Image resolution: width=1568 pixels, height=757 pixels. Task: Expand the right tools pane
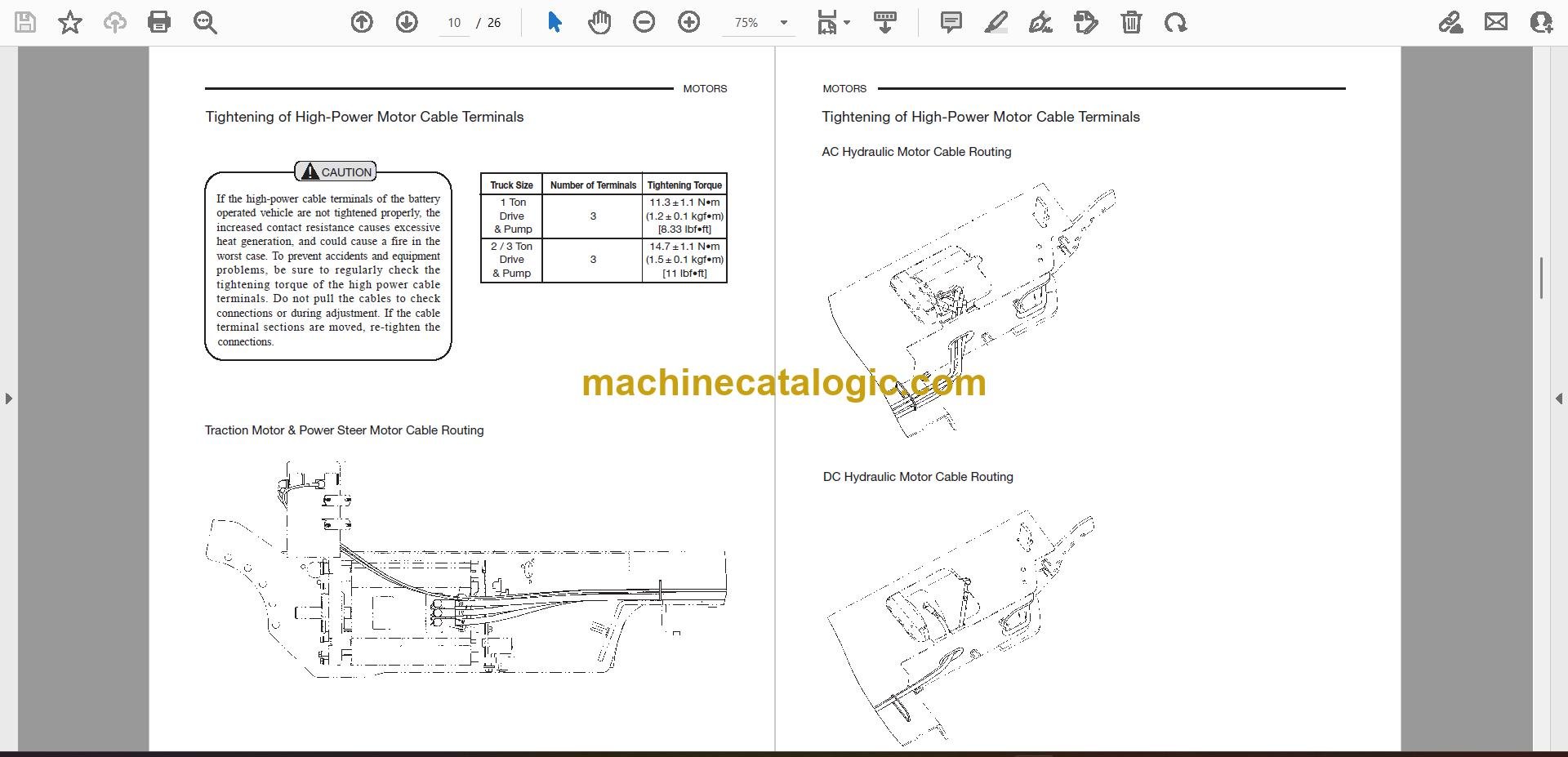click(x=1559, y=399)
